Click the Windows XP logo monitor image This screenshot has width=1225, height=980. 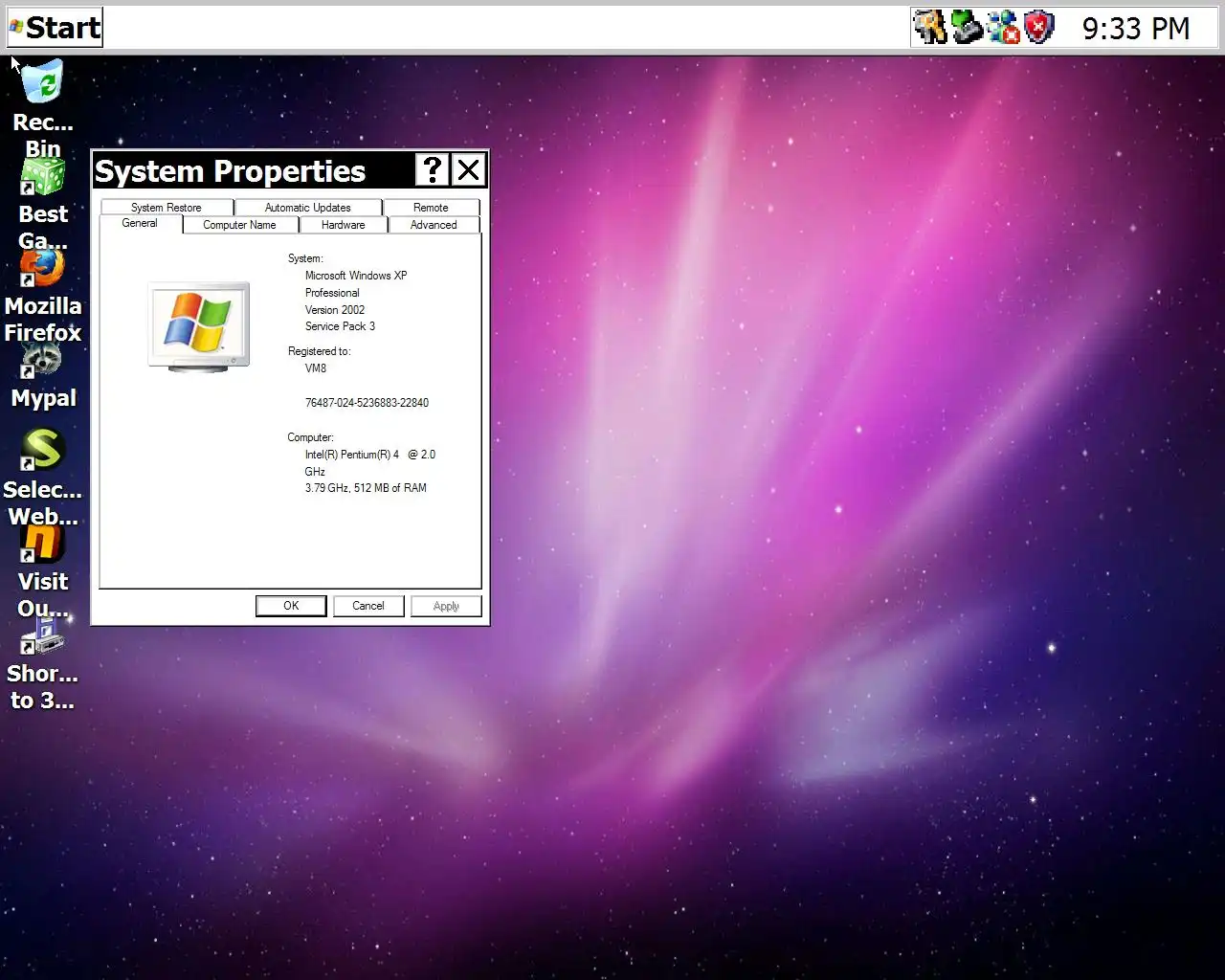click(199, 325)
